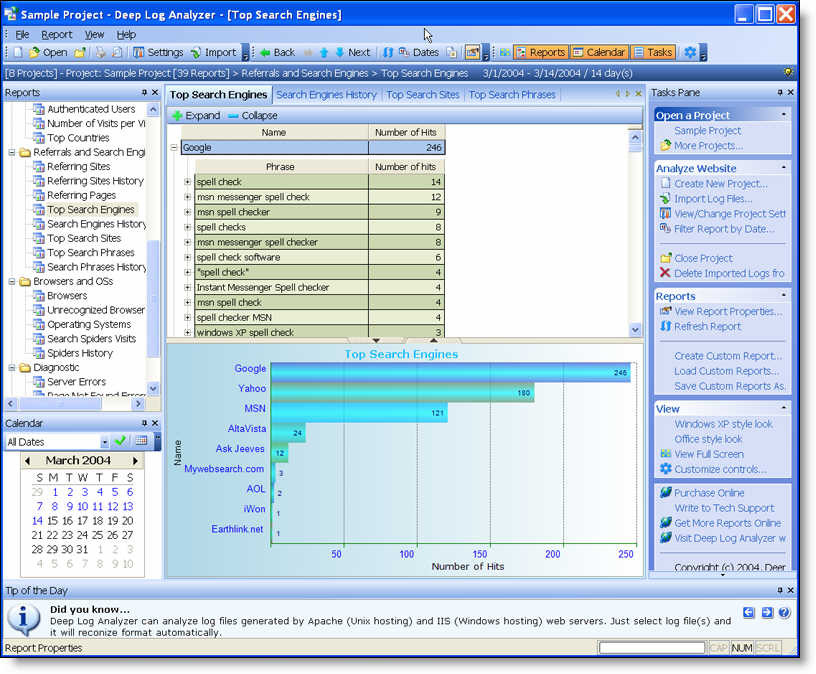Go to previous month in the calendar

tap(28, 461)
